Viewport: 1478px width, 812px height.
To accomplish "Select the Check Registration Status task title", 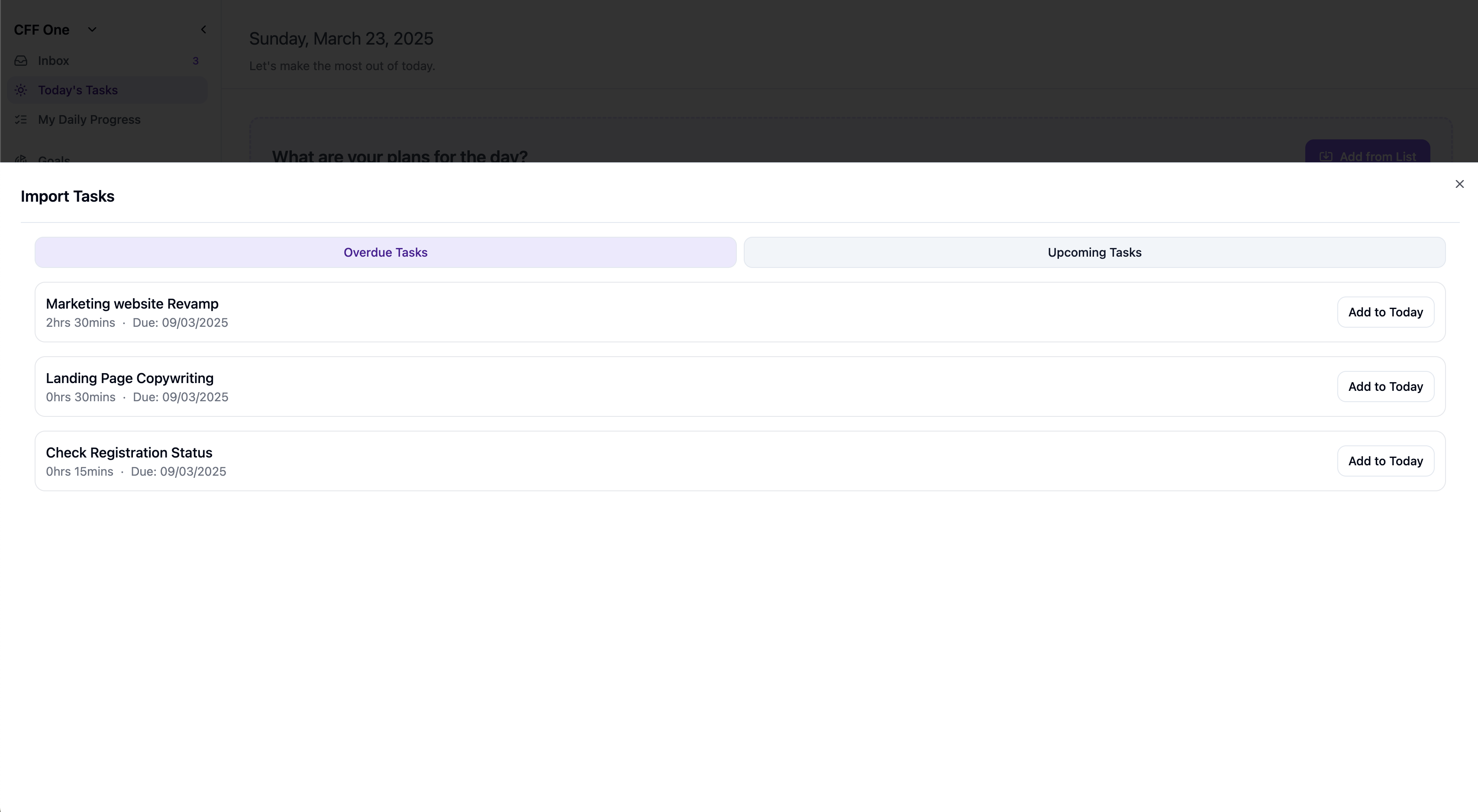I will [129, 452].
